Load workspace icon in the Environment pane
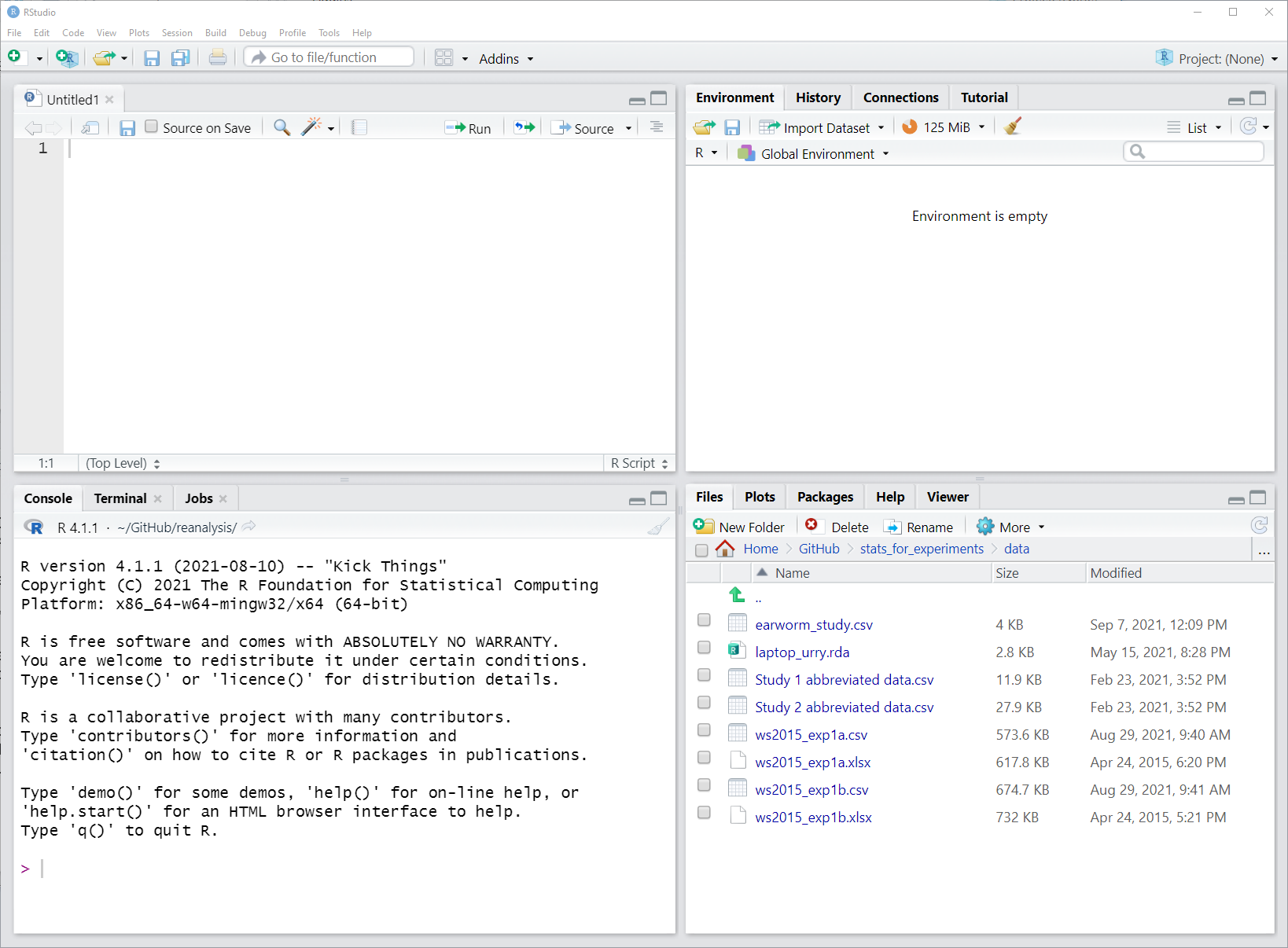Image resolution: width=1288 pixels, height=948 pixels. [x=705, y=127]
